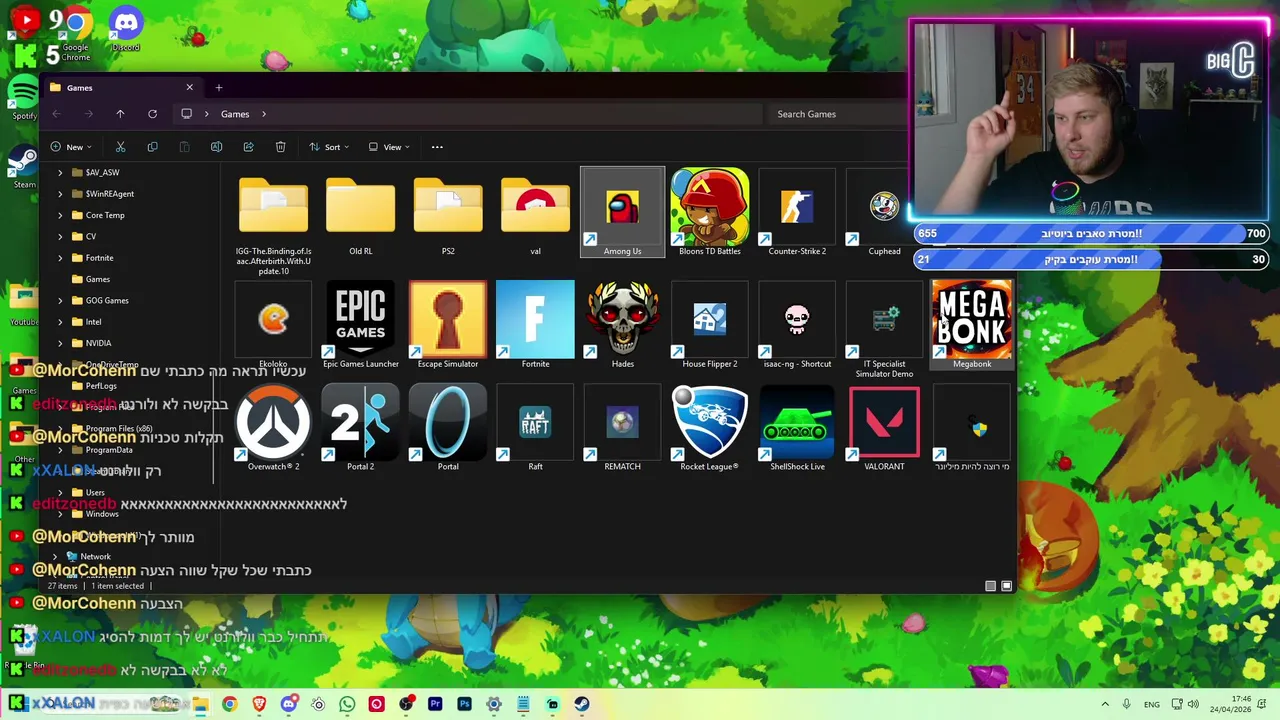Select Fortnite folder in navigation tree
The height and width of the screenshot is (720, 1280).
coord(99,258)
